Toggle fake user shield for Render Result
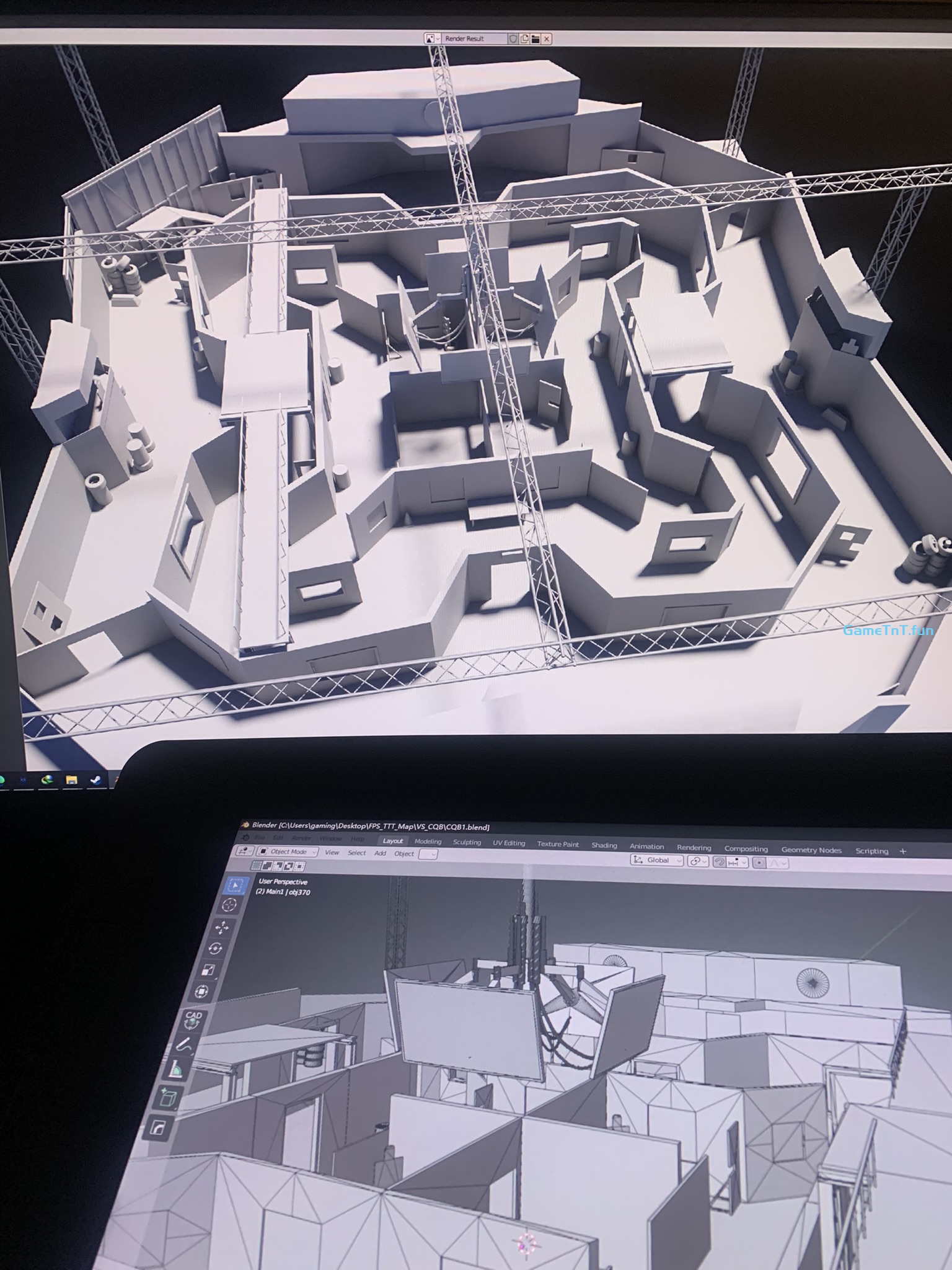The width and height of the screenshot is (952, 1270). [513, 38]
